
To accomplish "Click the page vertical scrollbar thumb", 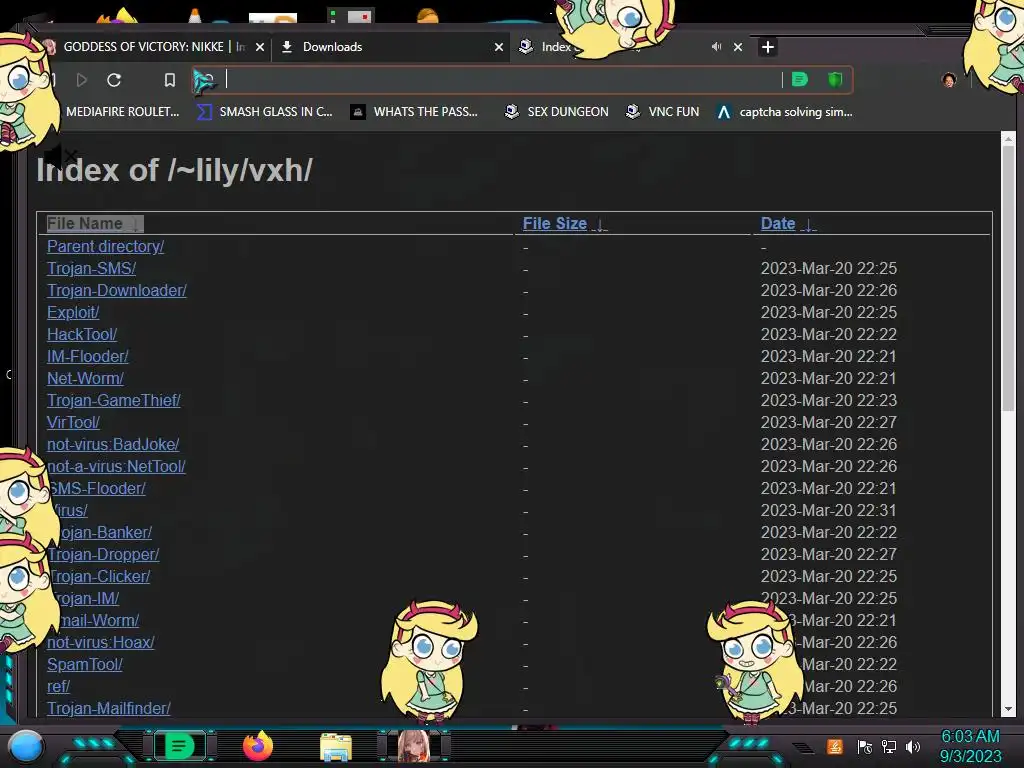I will click(x=1008, y=278).
